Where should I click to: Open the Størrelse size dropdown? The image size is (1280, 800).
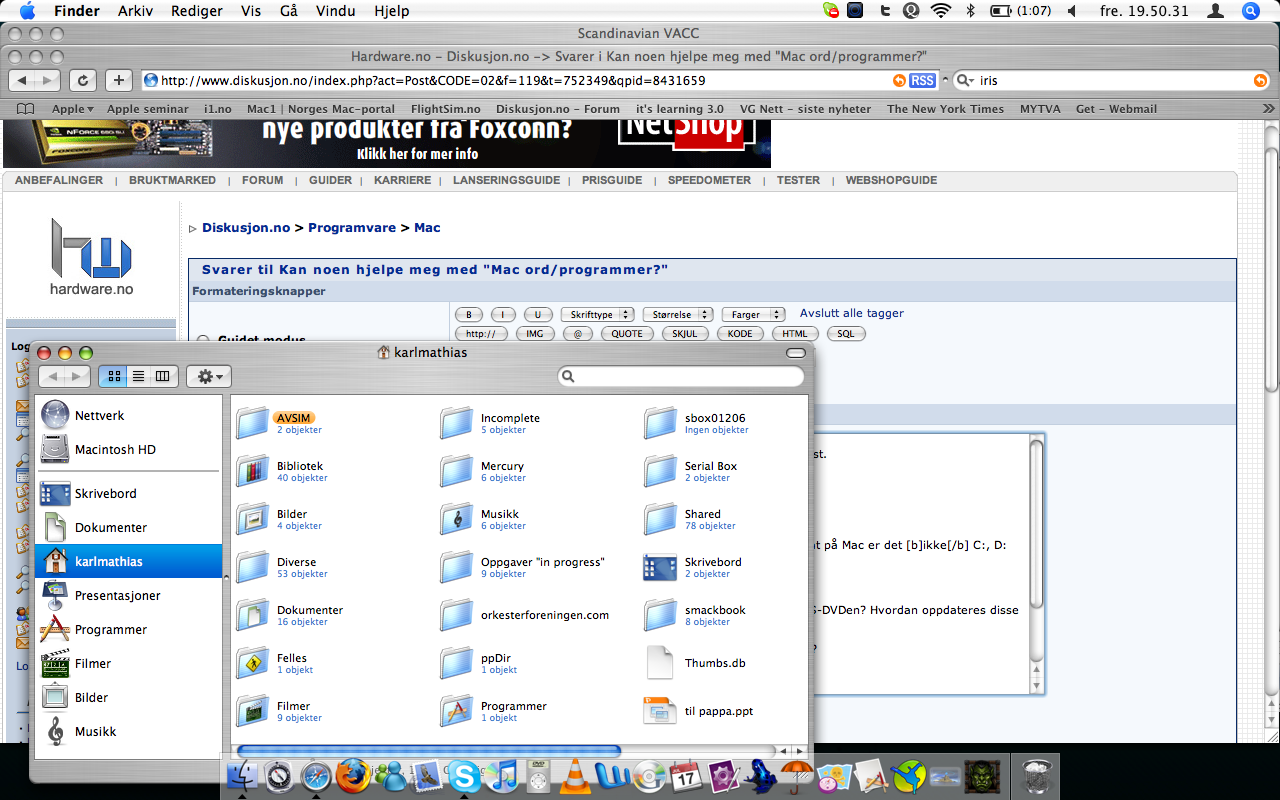[x=678, y=314]
